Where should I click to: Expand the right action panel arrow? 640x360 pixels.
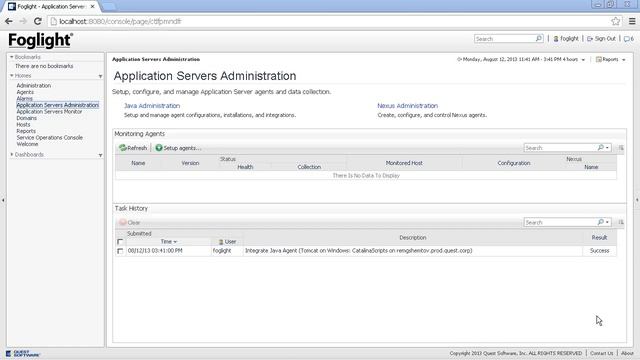pos(637,200)
